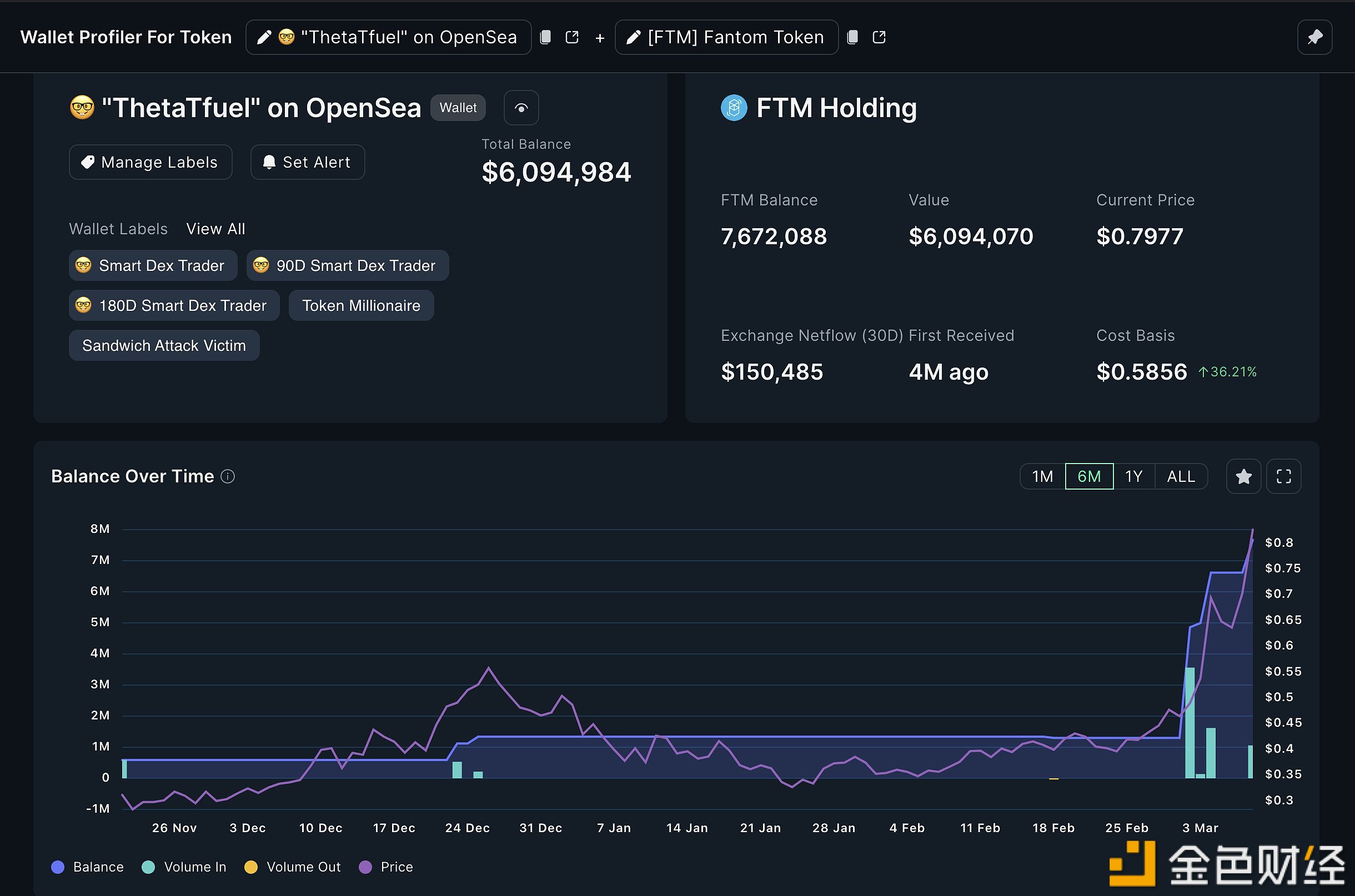This screenshot has height=896, width=1355.
Task: Click the Cost Basis value $0.5856
Action: (1141, 371)
